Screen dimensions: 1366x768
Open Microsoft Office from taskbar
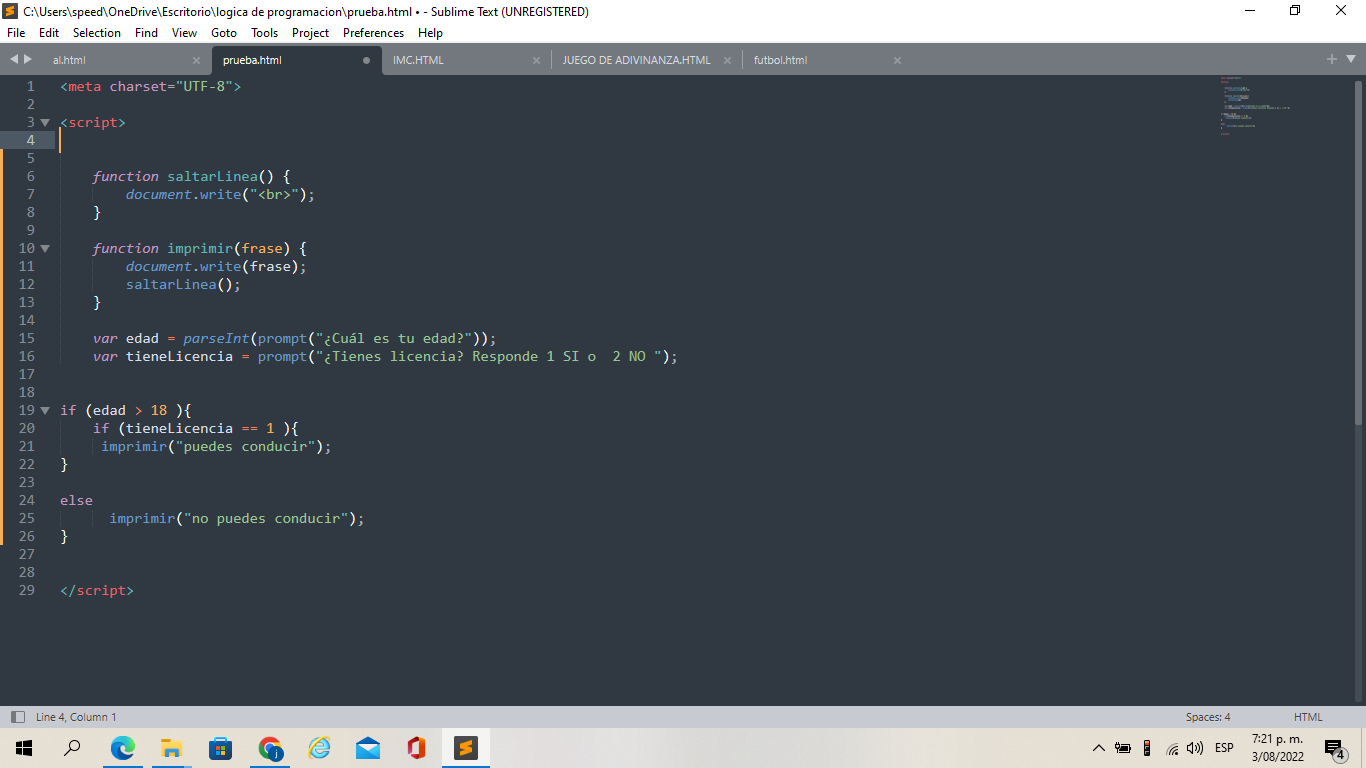pyautogui.click(x=417, y=748)
